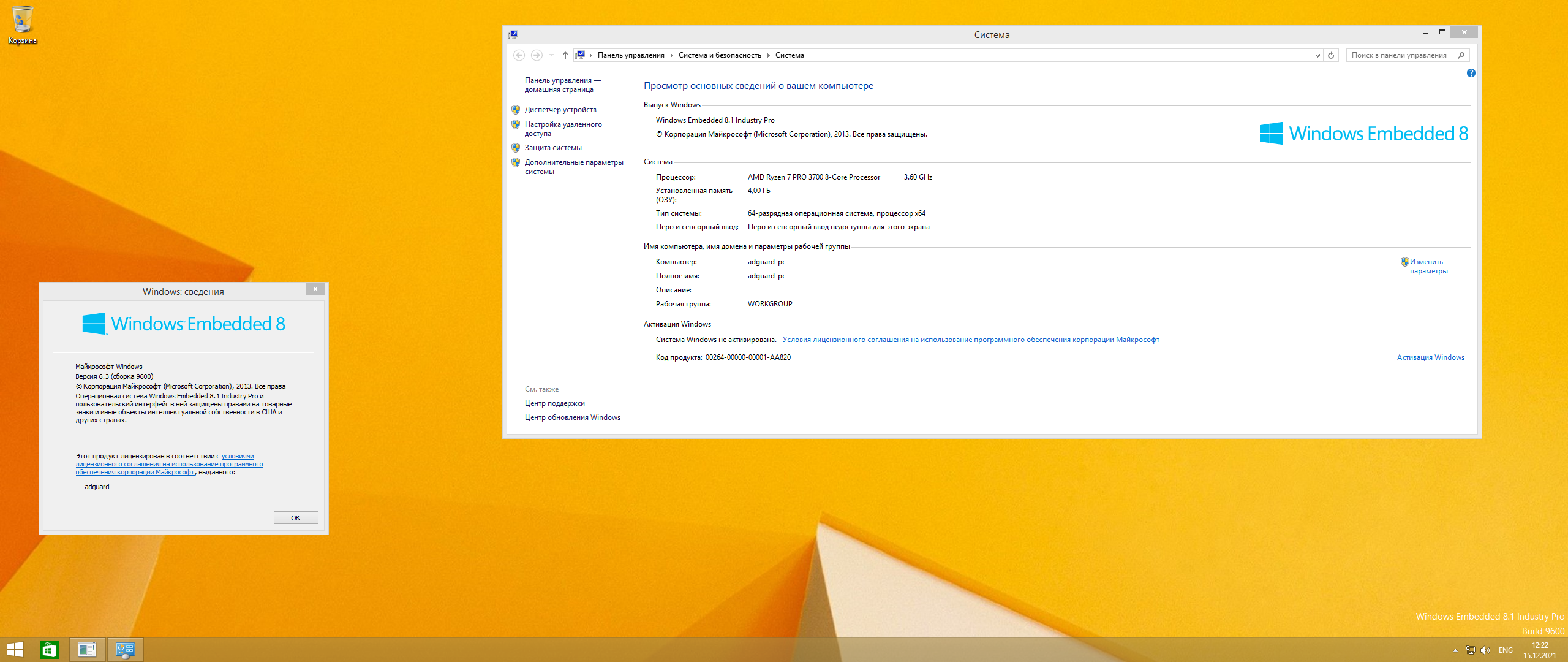The height and width of the screenshot is (662, 1568).
Task: Click the magnifier search icon in Control Panel
Action: (1461, 55)
